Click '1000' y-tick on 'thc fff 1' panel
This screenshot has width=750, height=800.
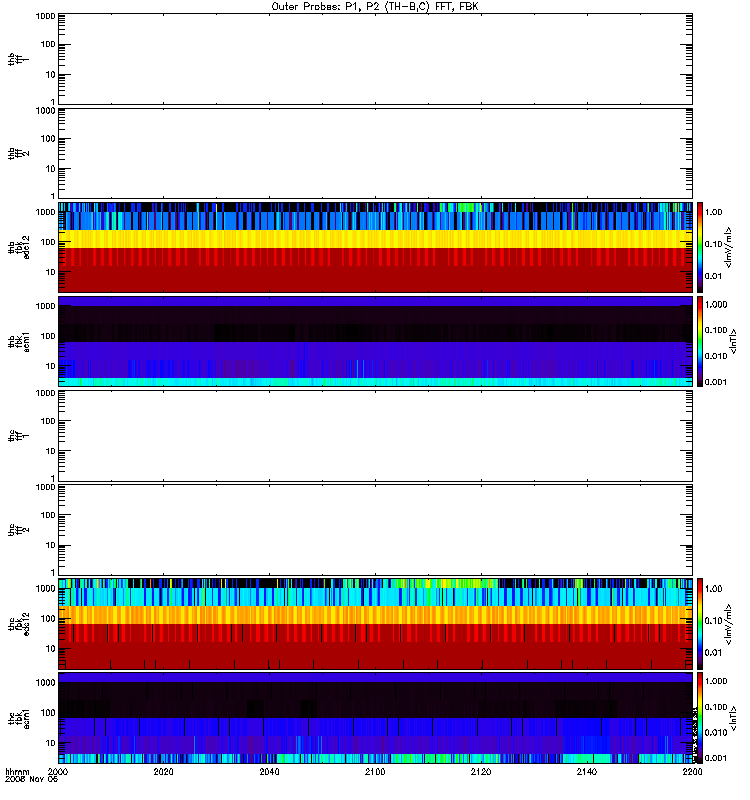[x=45, y=393]
